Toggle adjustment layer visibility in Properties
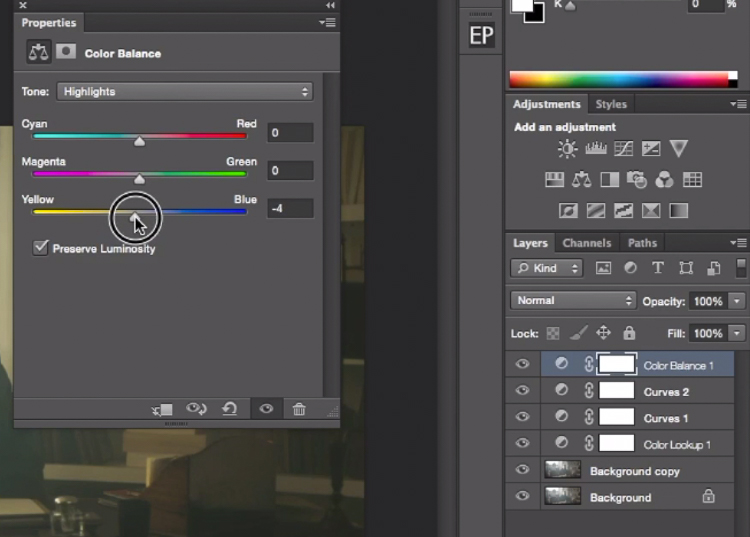This screenshot has height=537, width=750. pyautogui.click(x=266, y=409)
